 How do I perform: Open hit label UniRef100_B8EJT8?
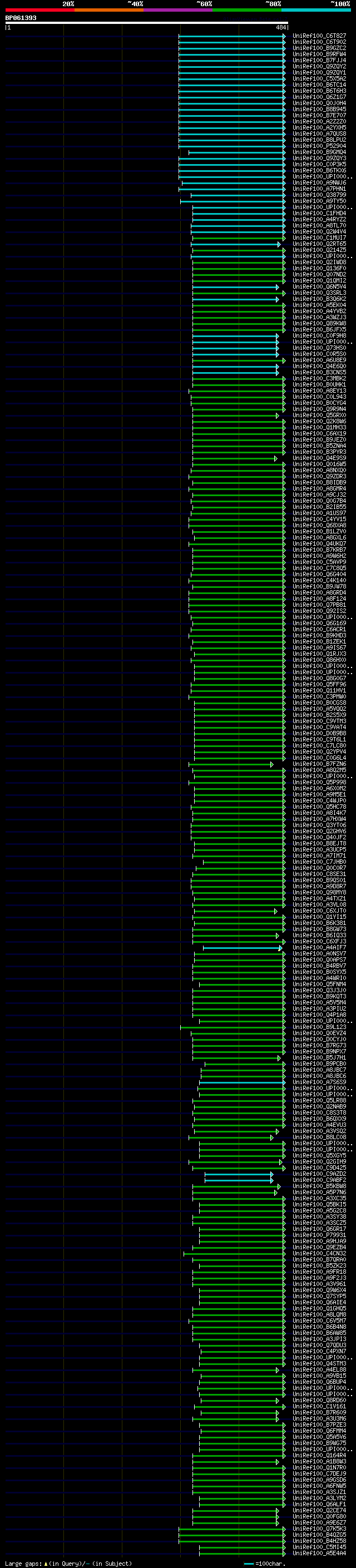coord(319,844)
